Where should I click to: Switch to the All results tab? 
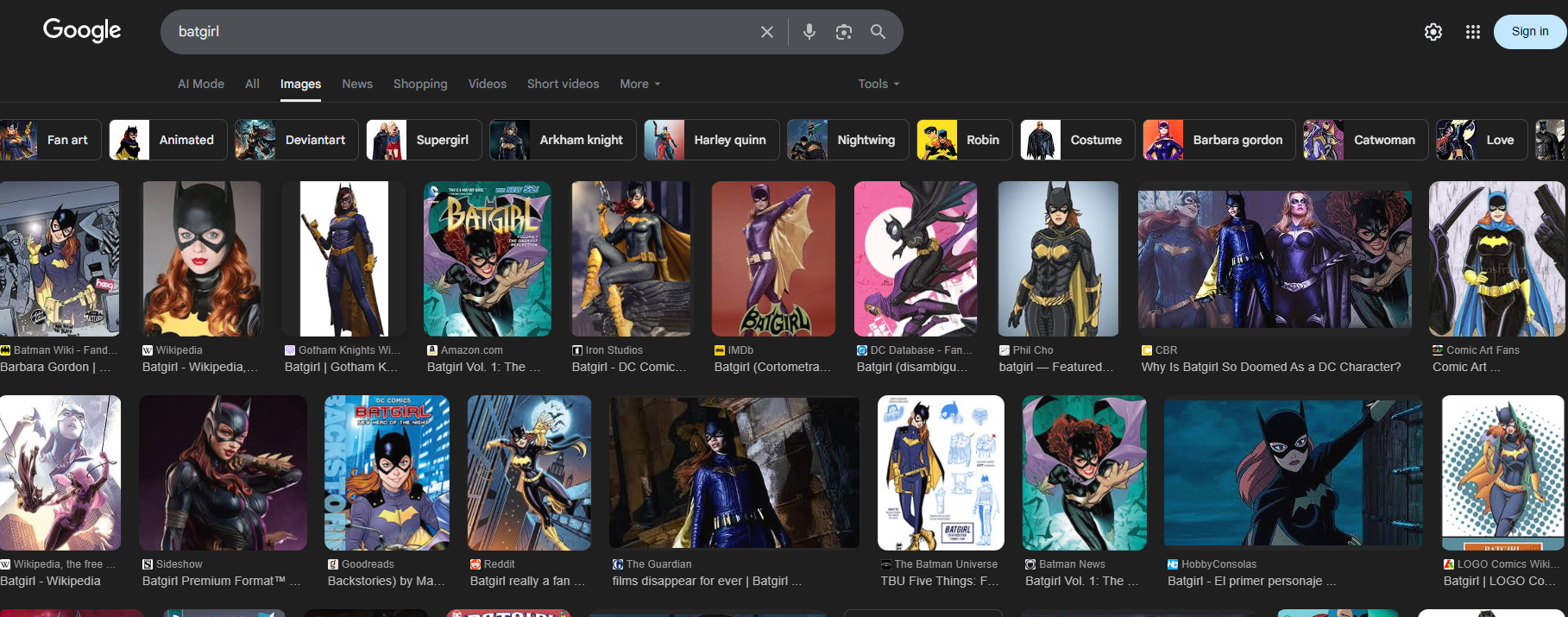pyautogui.click(x=252, y=84)
